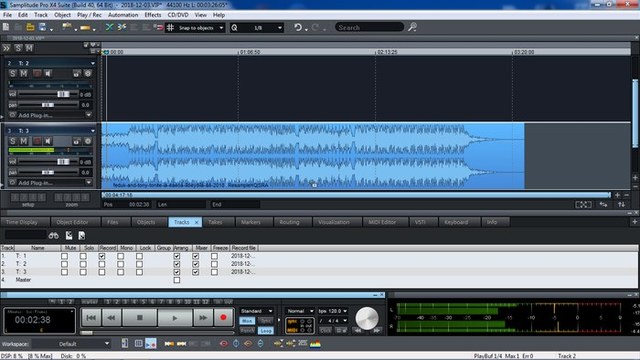The width and height of the screenshot is (640, 360).
Task: Click the Search input field
Action: [x=369, y=27]
